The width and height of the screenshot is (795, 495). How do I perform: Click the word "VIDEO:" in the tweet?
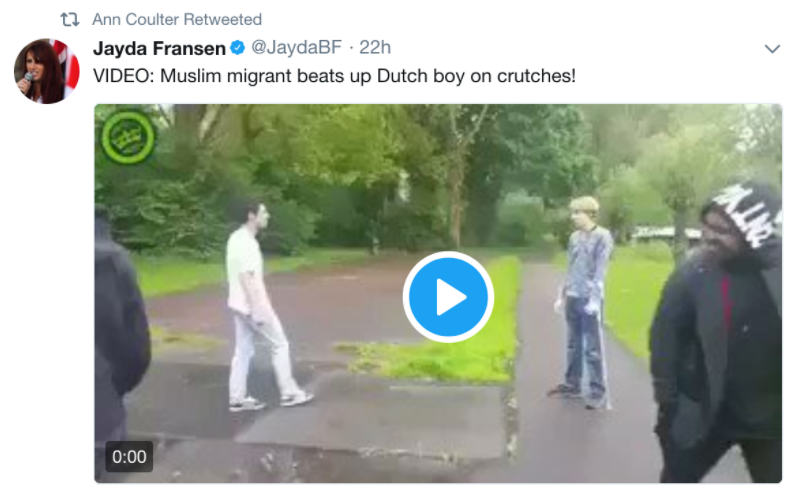[x=124, y=76]
